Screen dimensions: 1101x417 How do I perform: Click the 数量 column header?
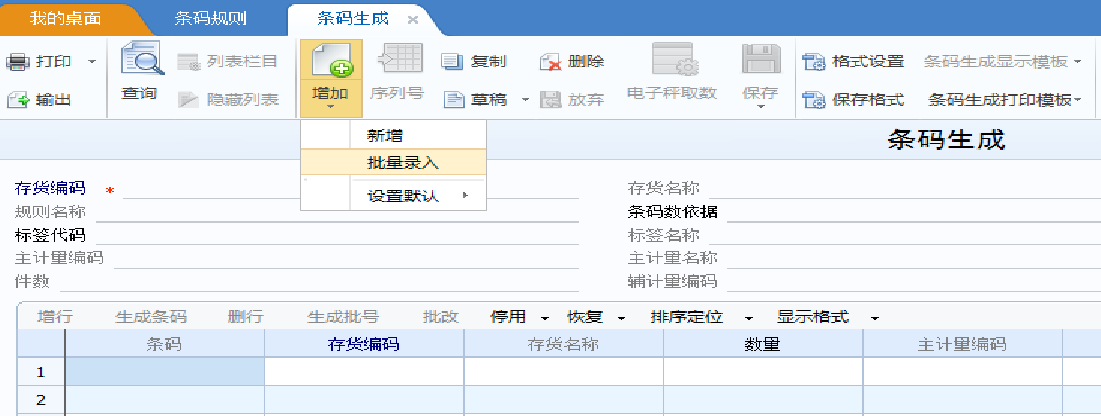(763, 344)
